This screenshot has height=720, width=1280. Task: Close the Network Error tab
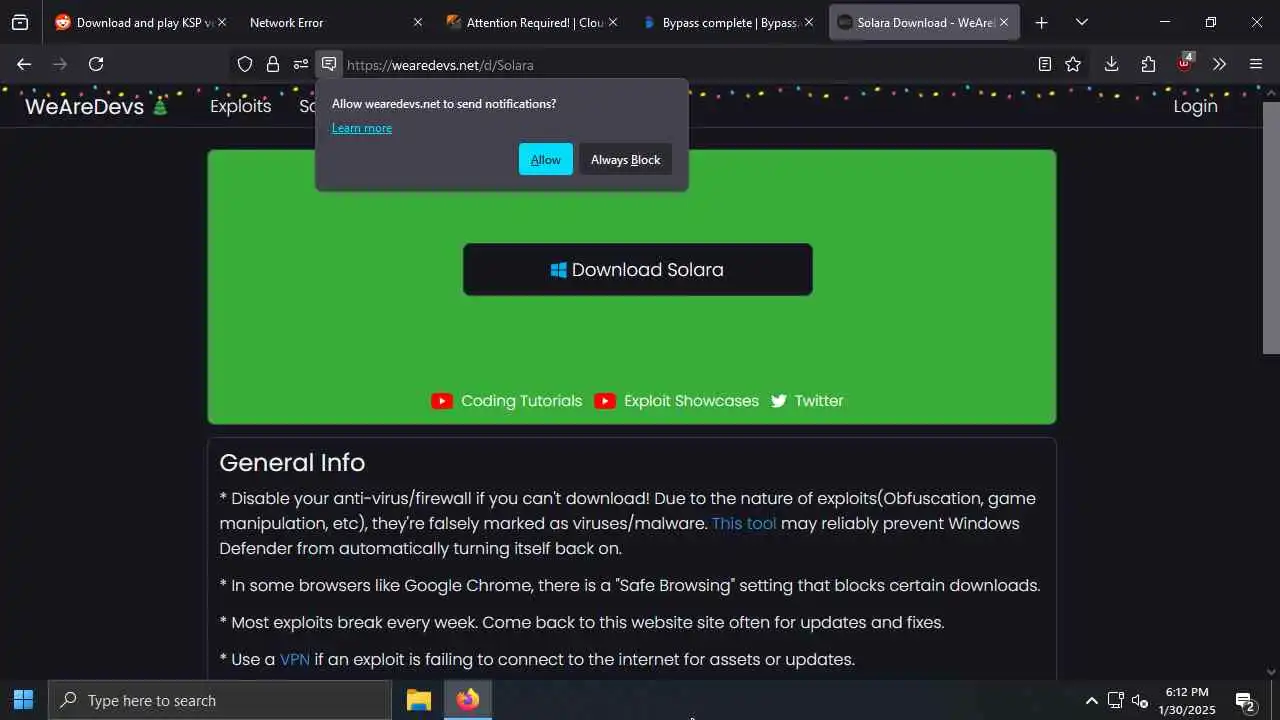tap(418, 22)
